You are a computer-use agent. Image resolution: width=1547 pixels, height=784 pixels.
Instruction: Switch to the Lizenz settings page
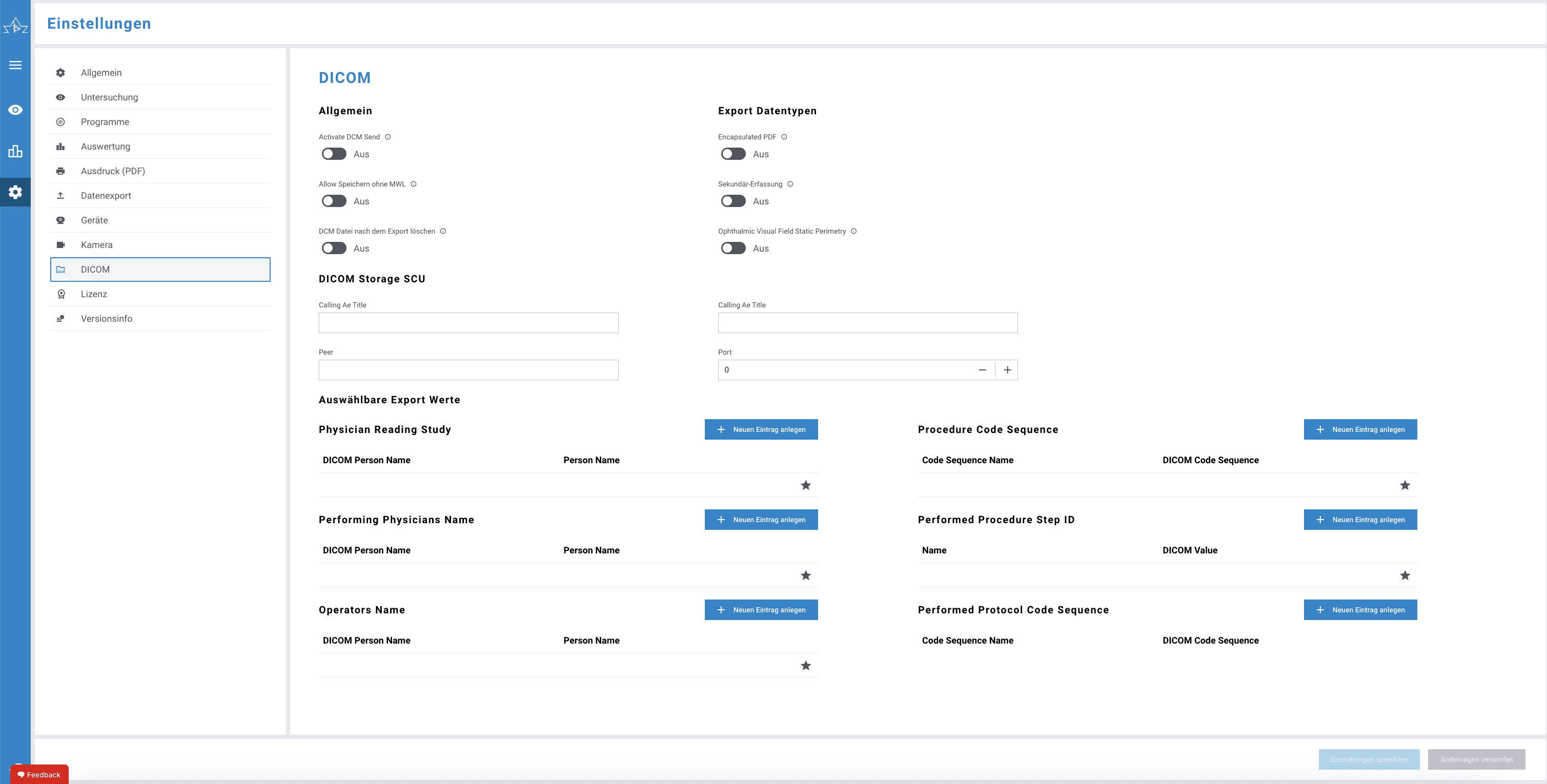coord(94,294)
